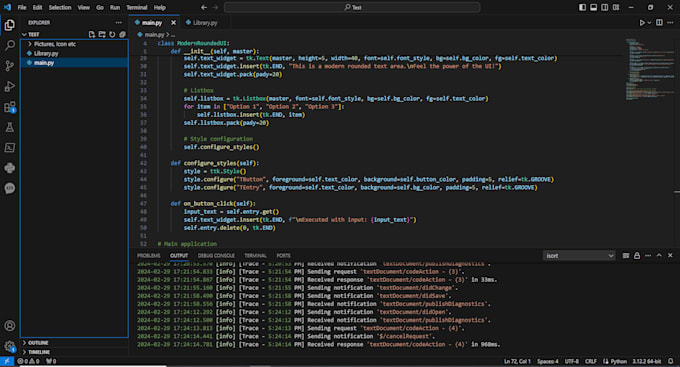Screen dimensions: 680x367
Task: Expand the Pictures, Icon etc folder
Action: coord(55,44)
